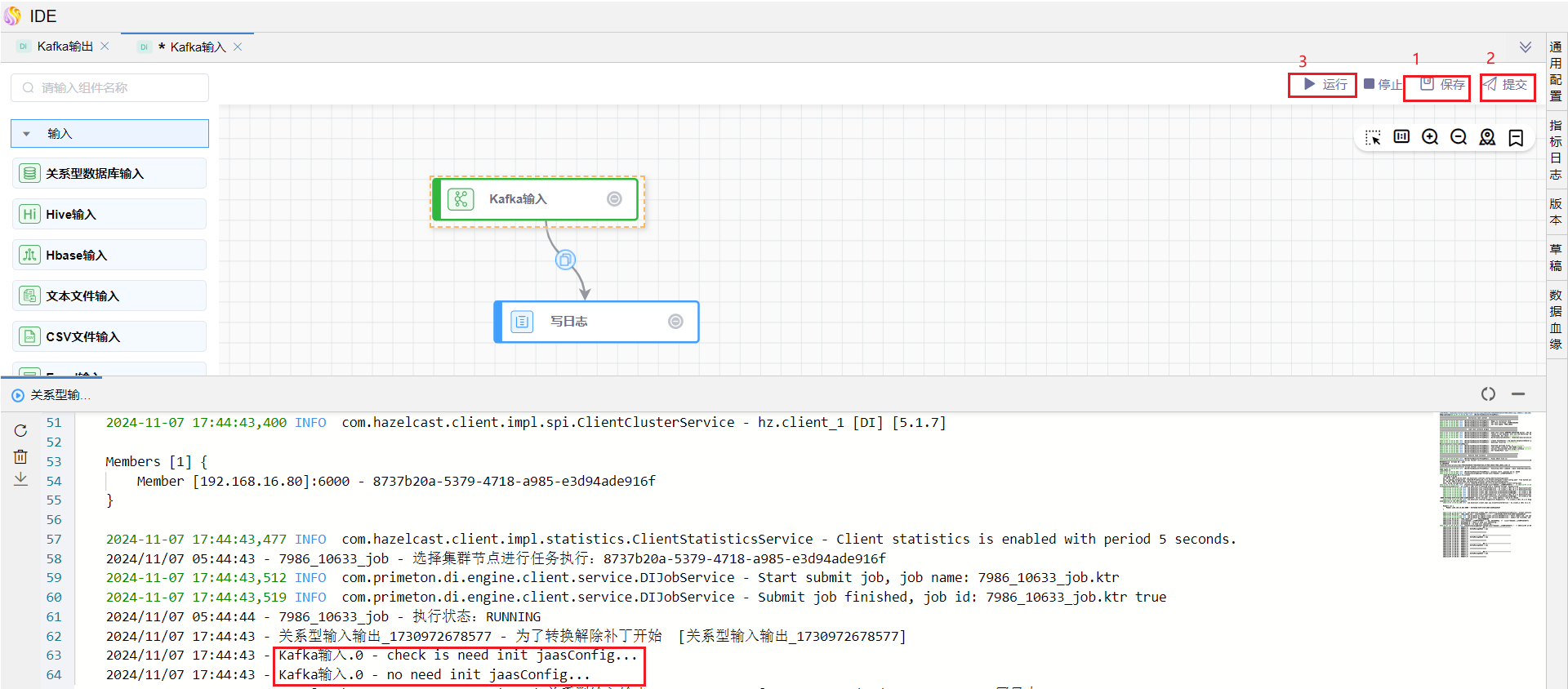Viewport: 1568px width, 689px height.
Task: Switch to the Kafka输出 tab
Action: [x=65, y=47]
